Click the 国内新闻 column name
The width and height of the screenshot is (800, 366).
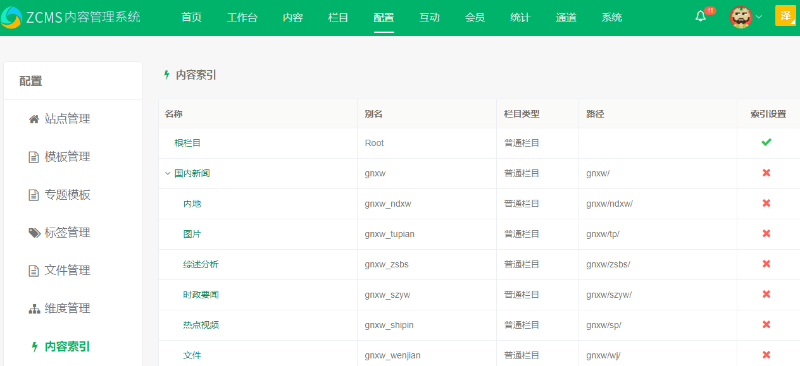pos(192,173)
